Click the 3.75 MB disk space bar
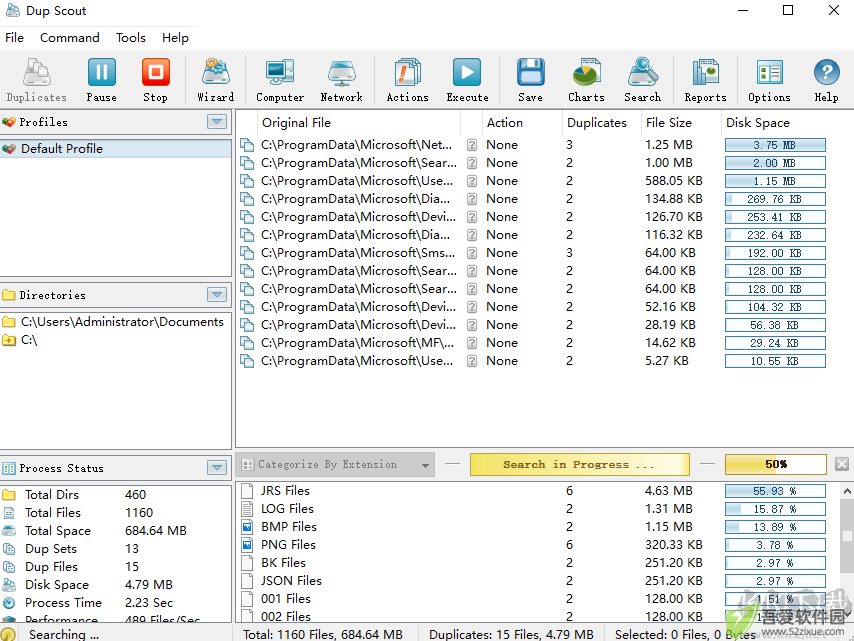854x641 pixels. (775, 145)
